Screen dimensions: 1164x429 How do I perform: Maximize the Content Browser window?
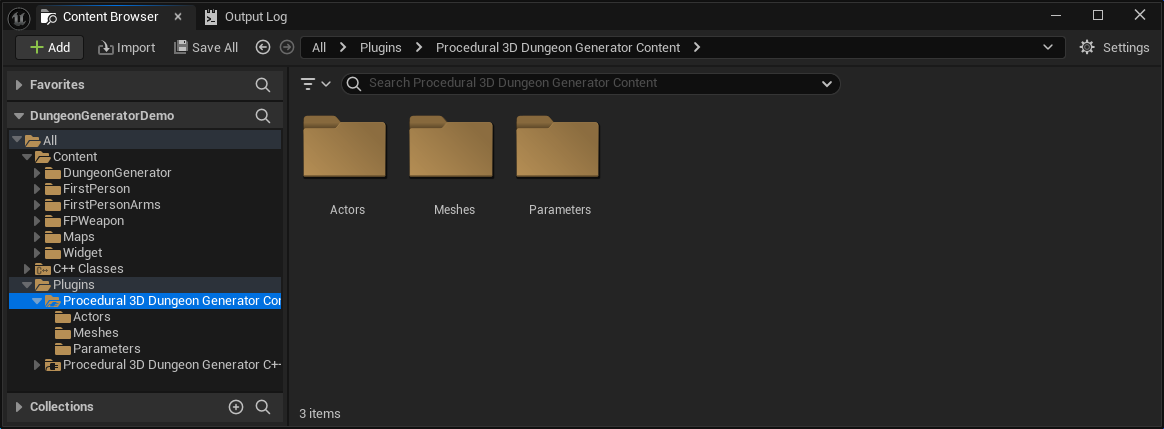[x=1098, y=15]
